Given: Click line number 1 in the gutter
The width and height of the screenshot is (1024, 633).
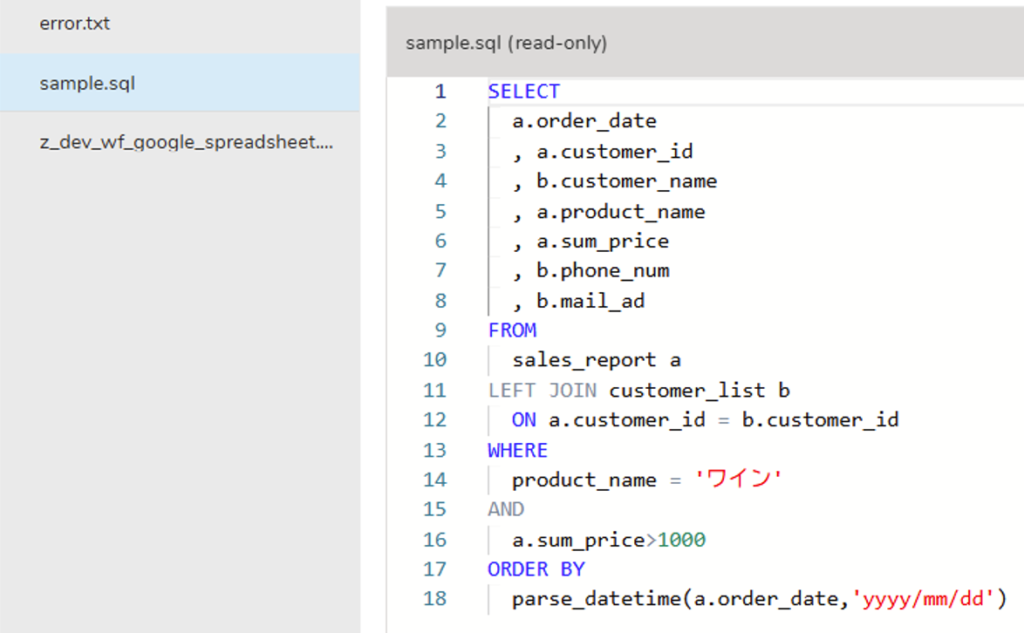Looking at the screenshot, I should coord(441,91).
